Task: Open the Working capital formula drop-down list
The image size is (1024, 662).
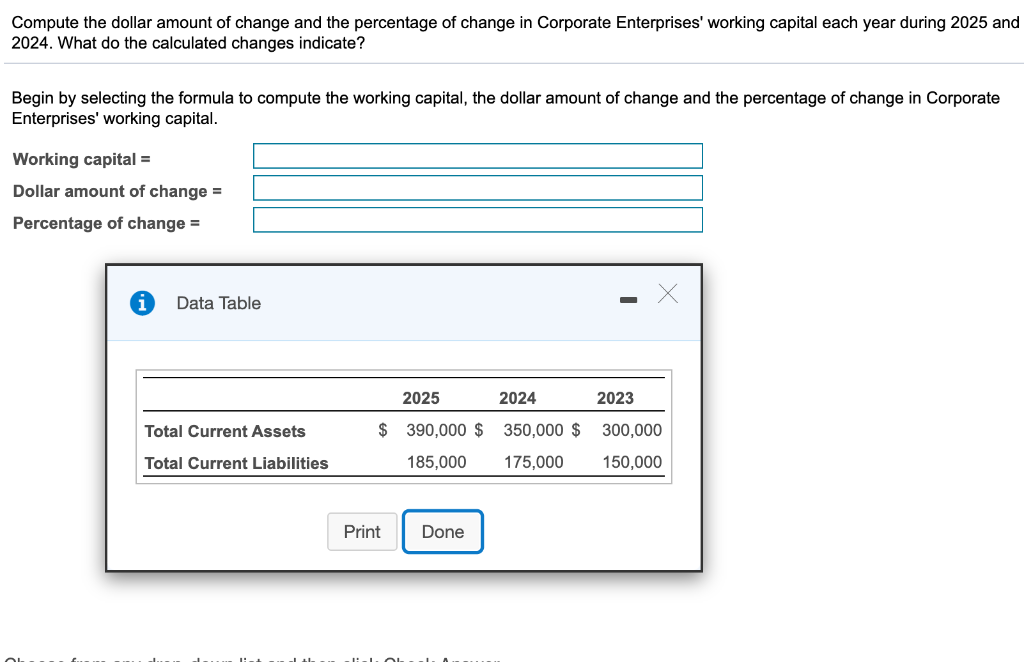Action: (x=478, y=155)
